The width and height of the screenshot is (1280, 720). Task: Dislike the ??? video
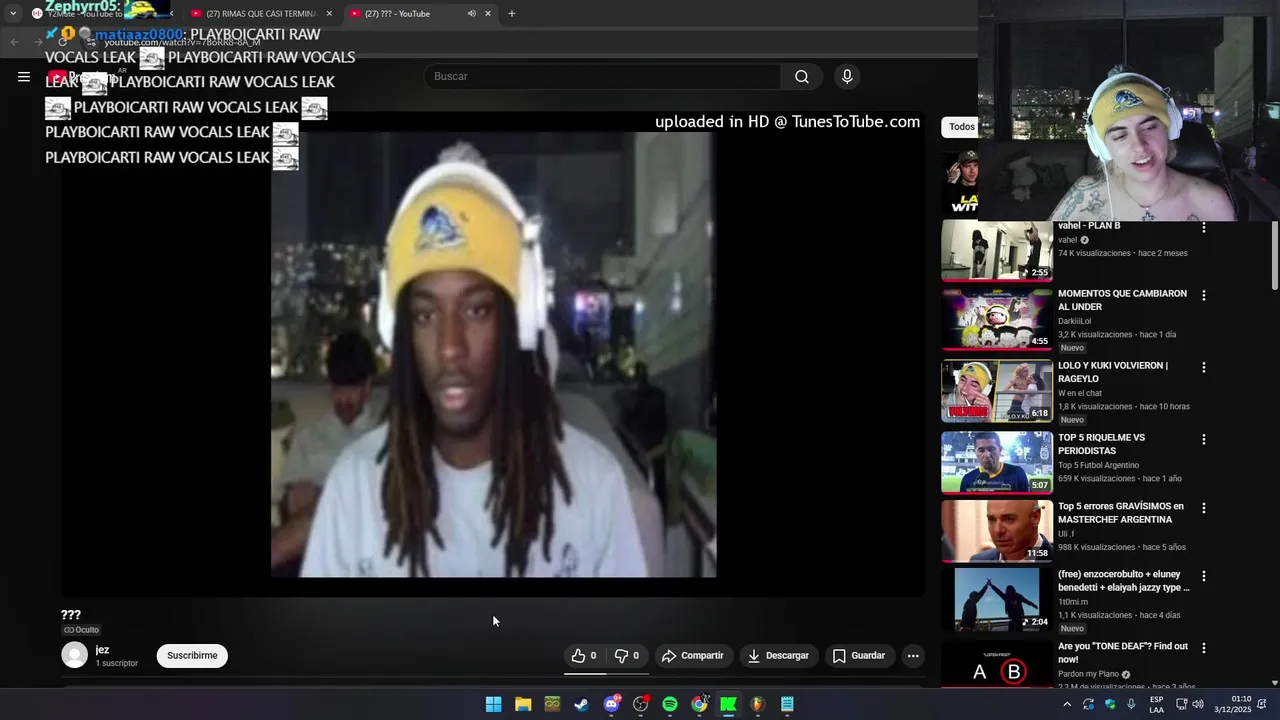pyautogui.click(x=627, y=656)
